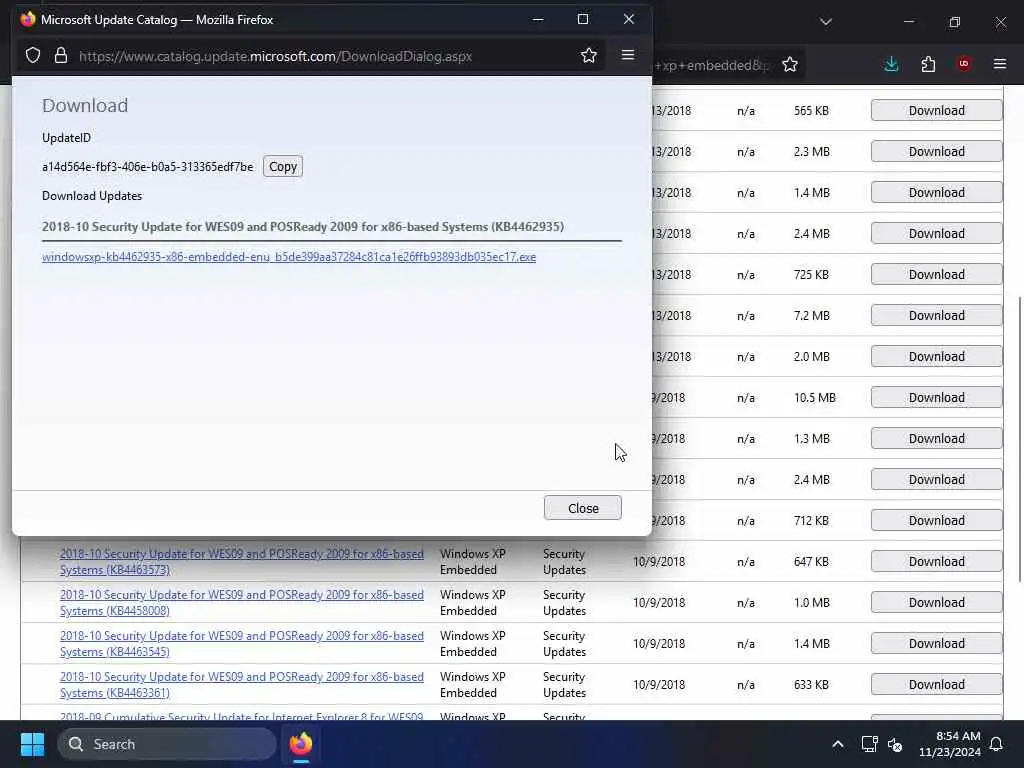Click the muted volume tray icon
Viewport: 1024px width, 768px height.
tap(895, 744)
